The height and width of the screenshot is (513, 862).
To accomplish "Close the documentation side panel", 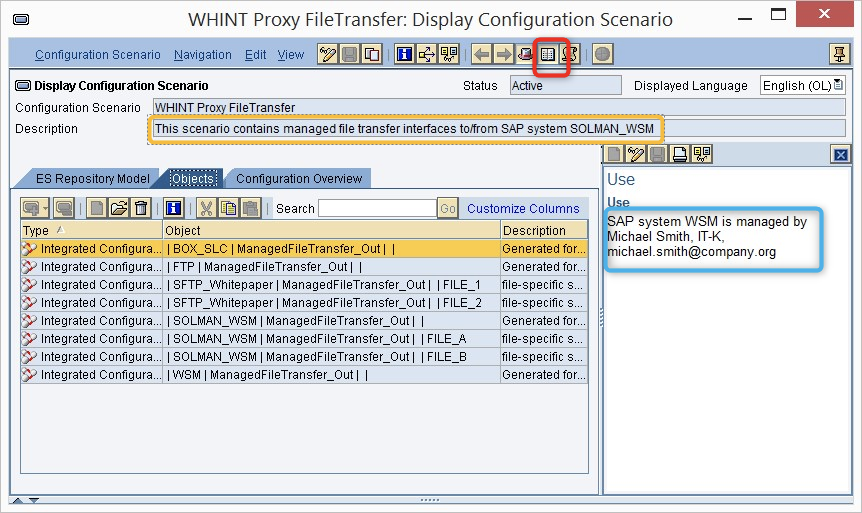I will click(x=841, y=155).
